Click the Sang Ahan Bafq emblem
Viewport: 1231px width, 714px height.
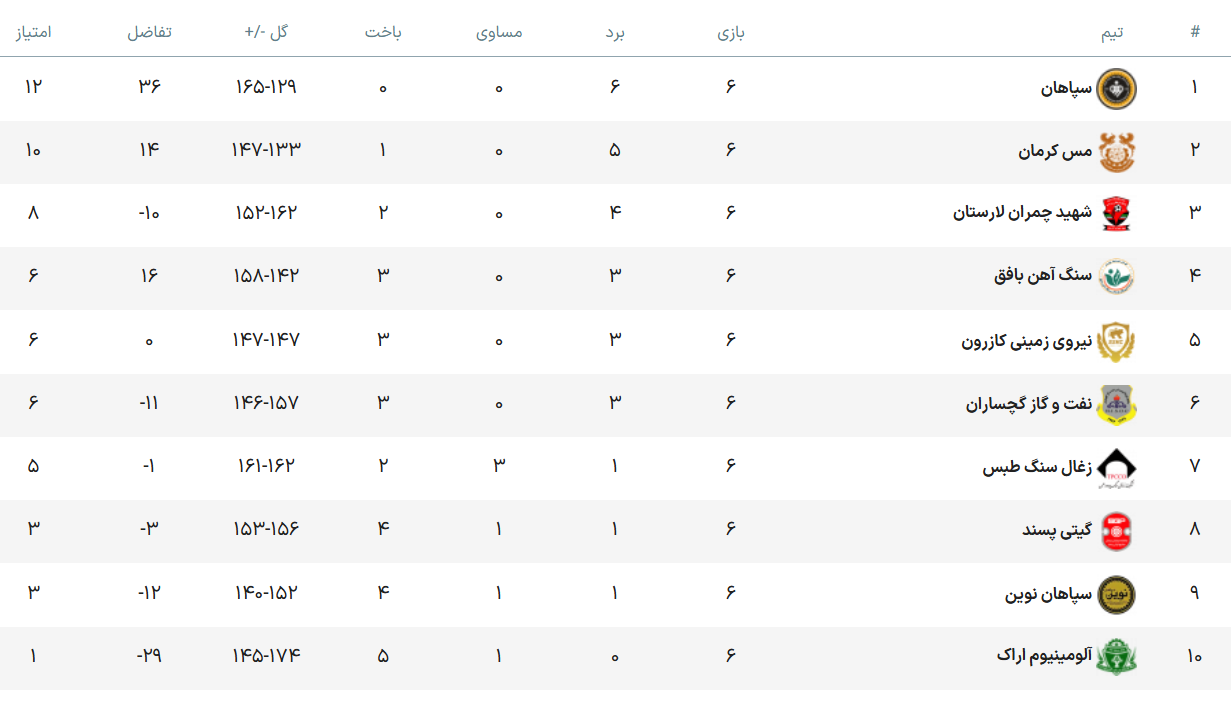1117,277
